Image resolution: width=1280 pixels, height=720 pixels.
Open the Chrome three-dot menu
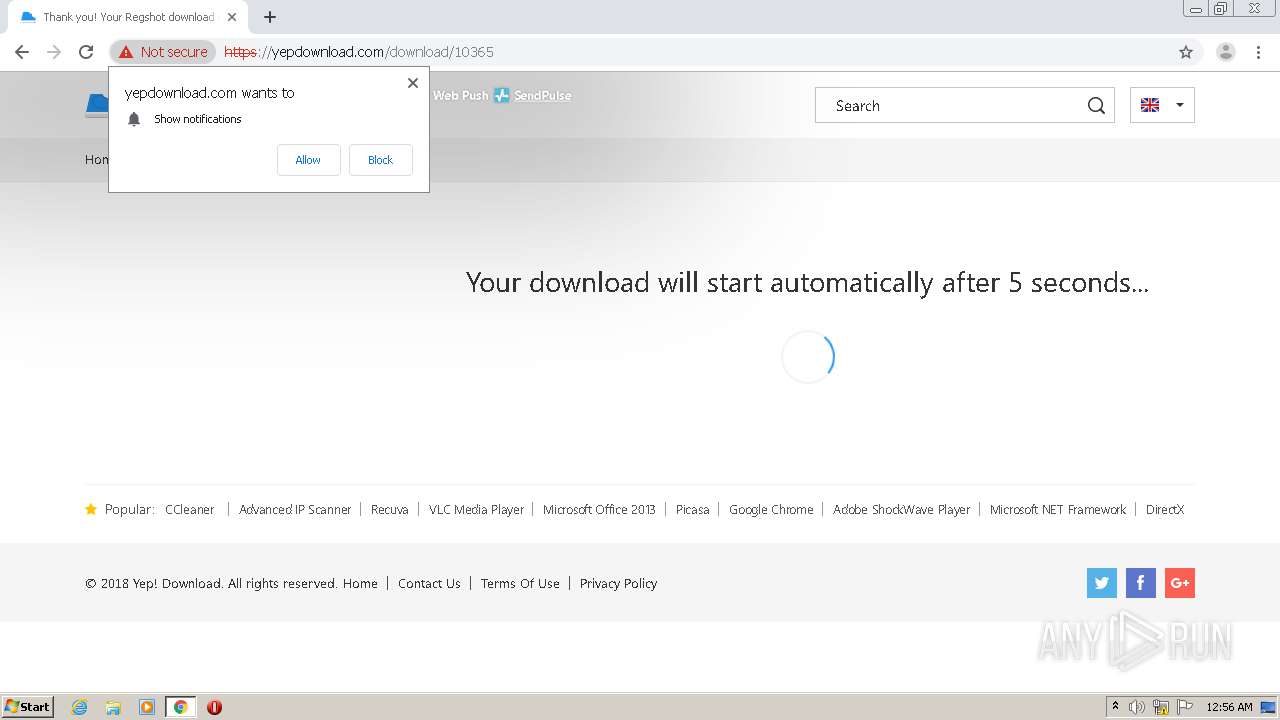1259,52
